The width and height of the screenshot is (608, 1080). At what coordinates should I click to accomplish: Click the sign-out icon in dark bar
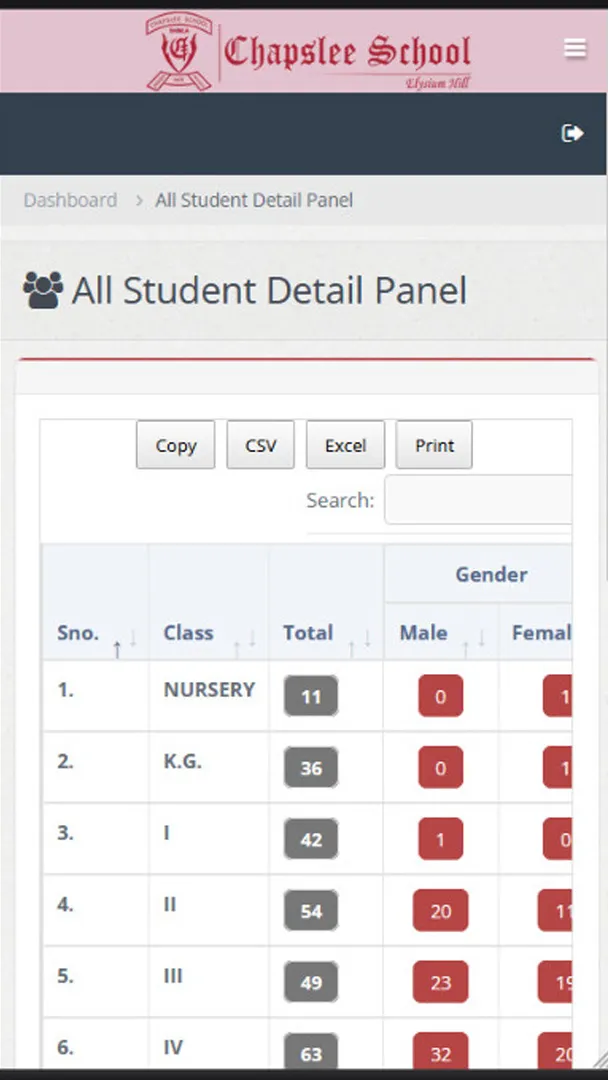[573, 133]
